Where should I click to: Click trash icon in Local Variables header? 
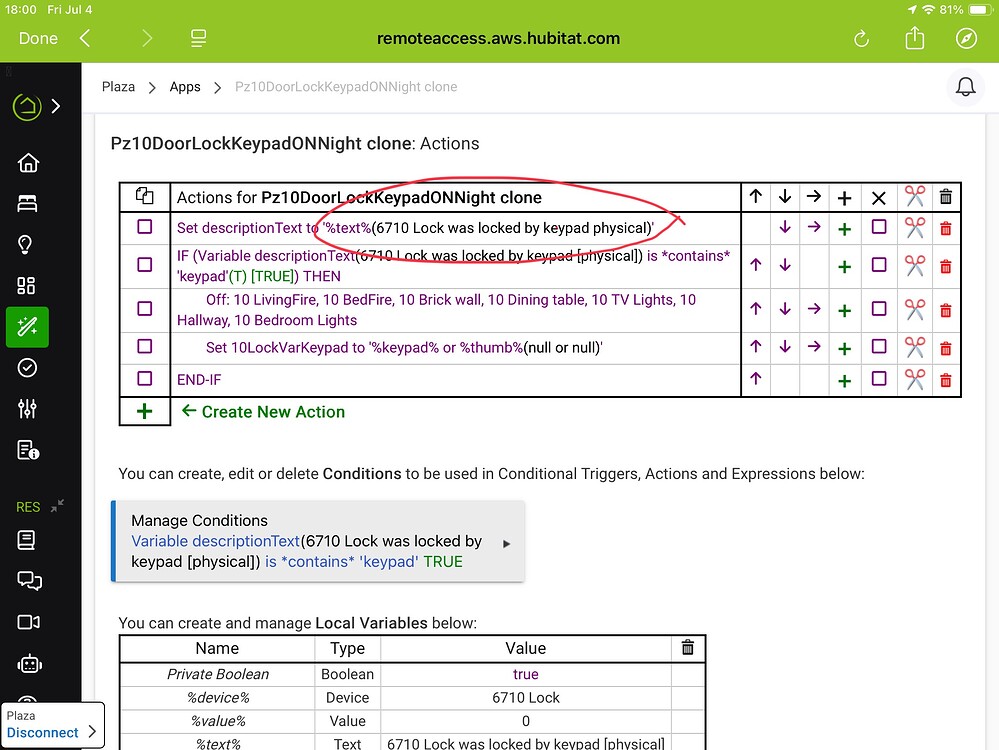pyautogui.click(x=687, y=648)
